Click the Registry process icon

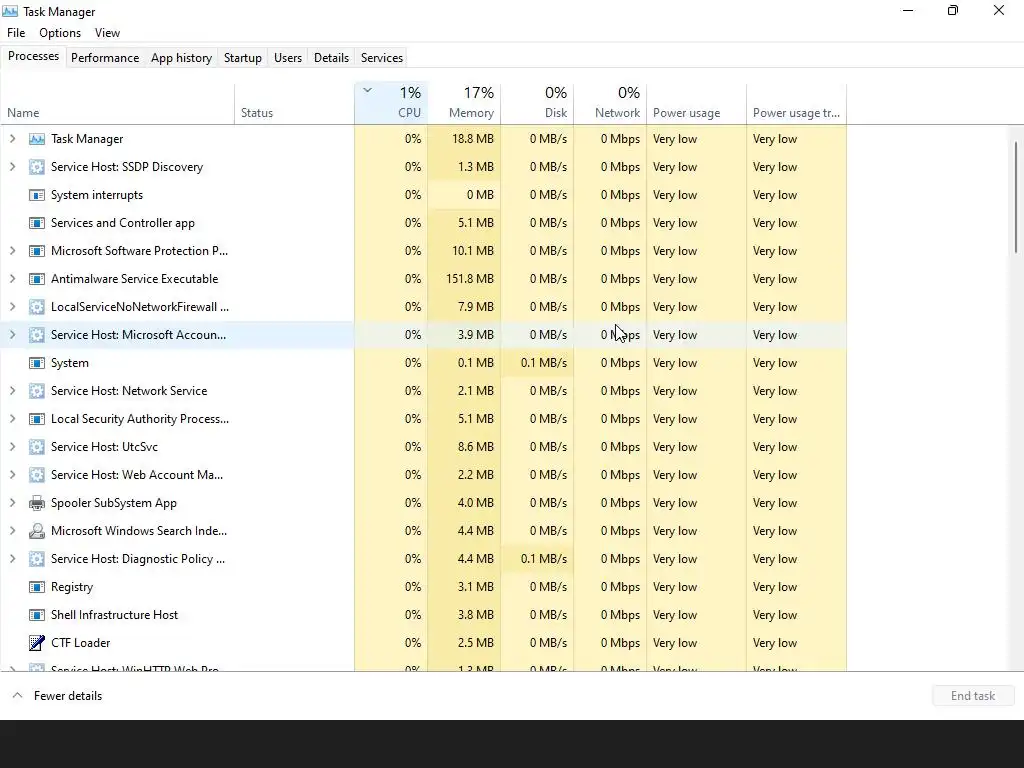pyautogui.click(x=37, y=587)
